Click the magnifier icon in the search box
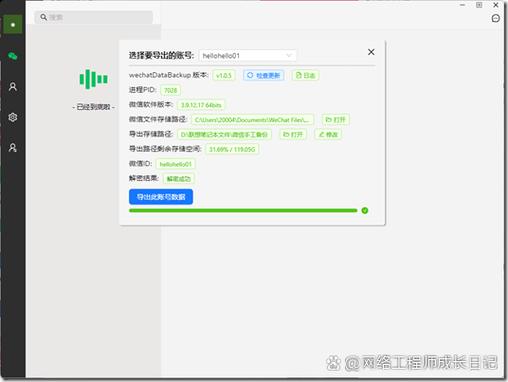Screen dimensions: 508x382 coord(43,17)
